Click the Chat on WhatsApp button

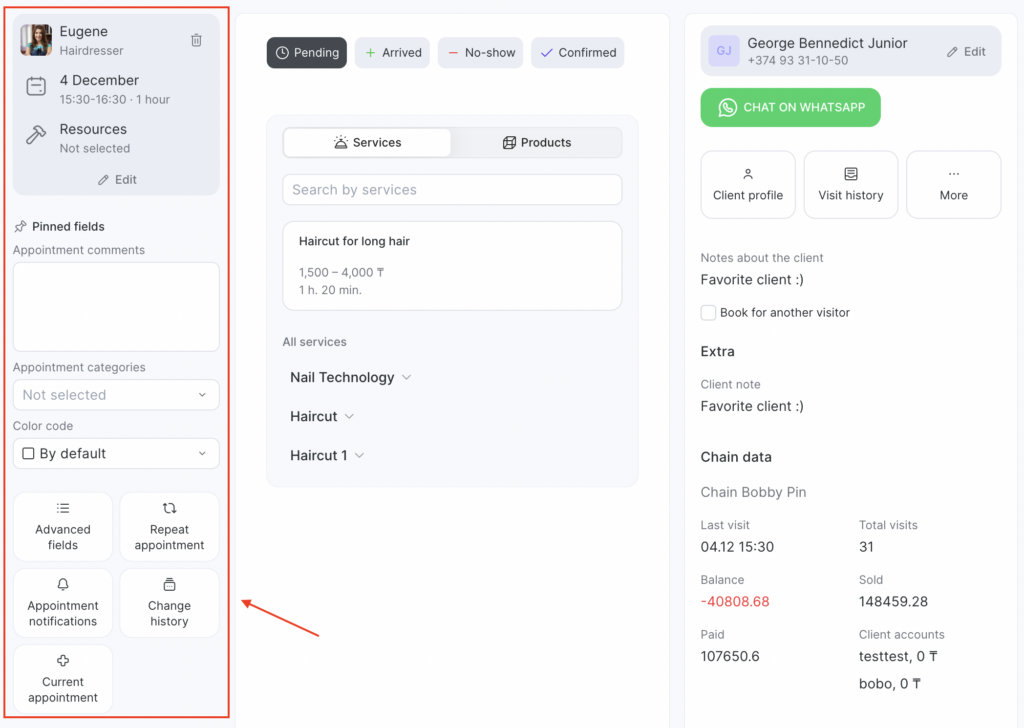pyautogui.click(x=790, y=108)
